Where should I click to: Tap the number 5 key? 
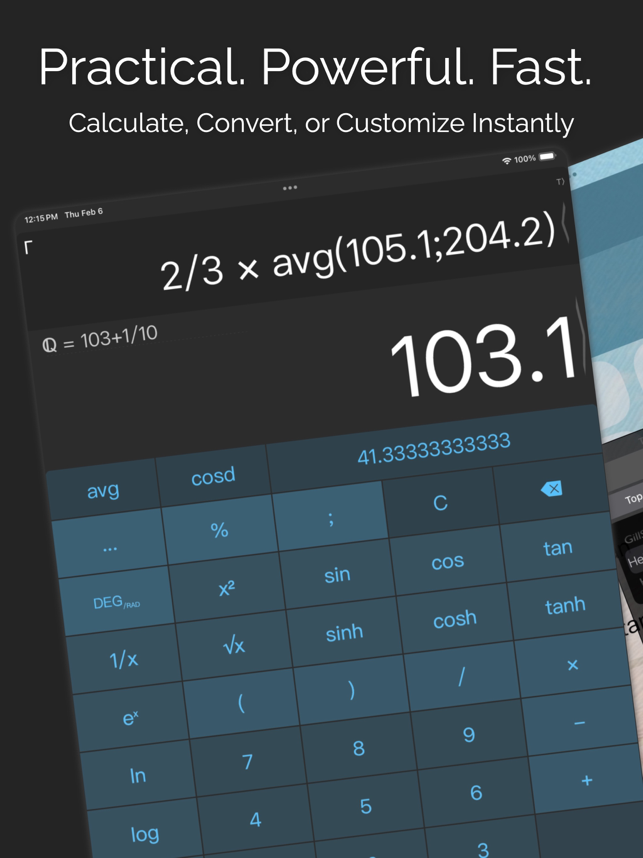pos(366,806)
